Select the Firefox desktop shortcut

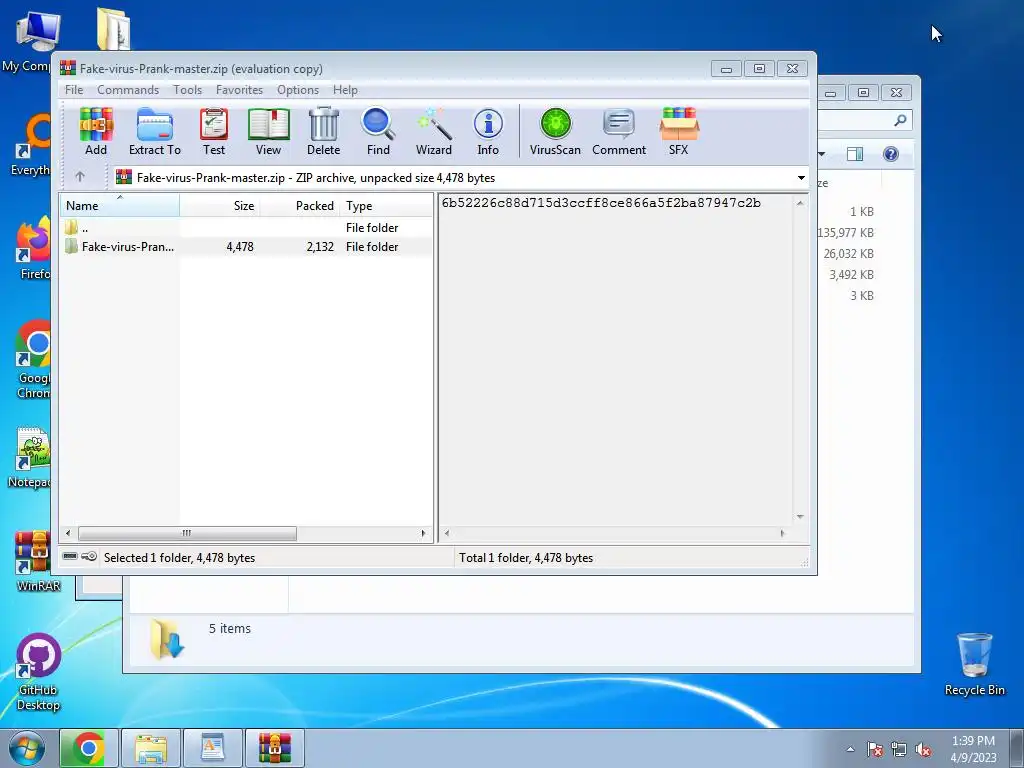[34, 249]
